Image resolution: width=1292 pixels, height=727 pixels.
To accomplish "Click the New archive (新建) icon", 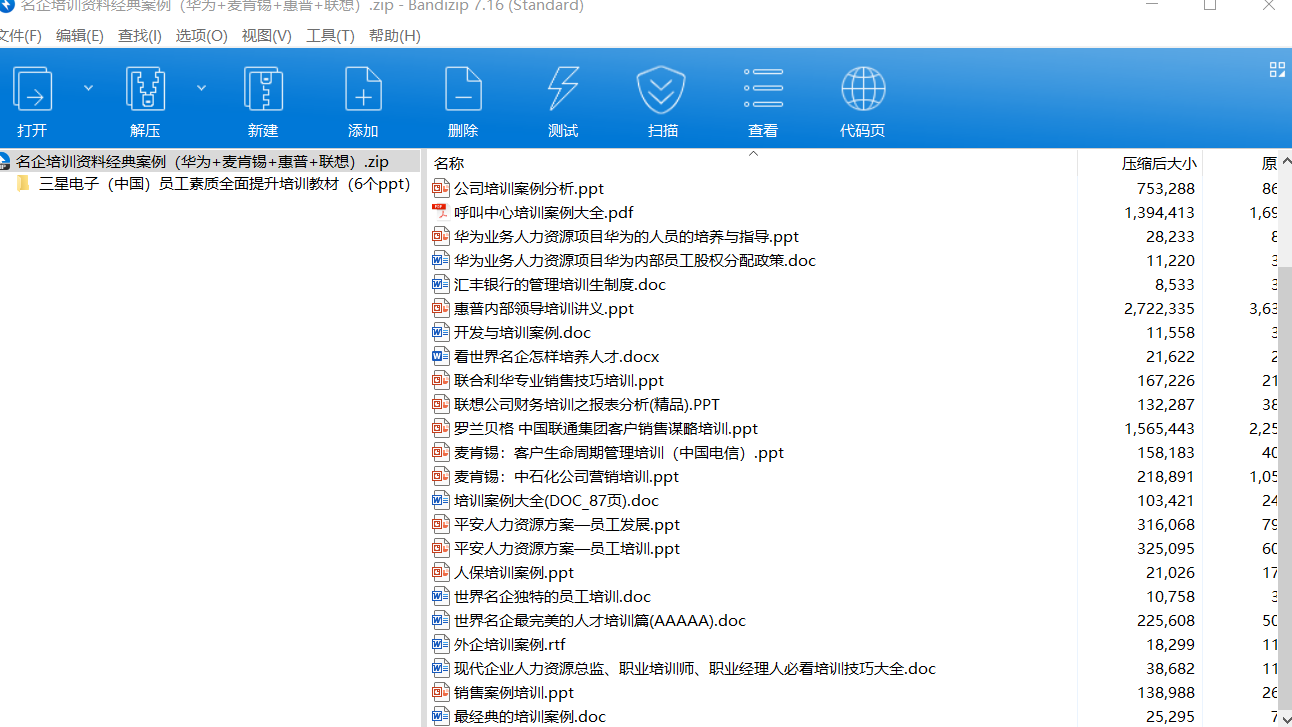I will coord(263,89).
